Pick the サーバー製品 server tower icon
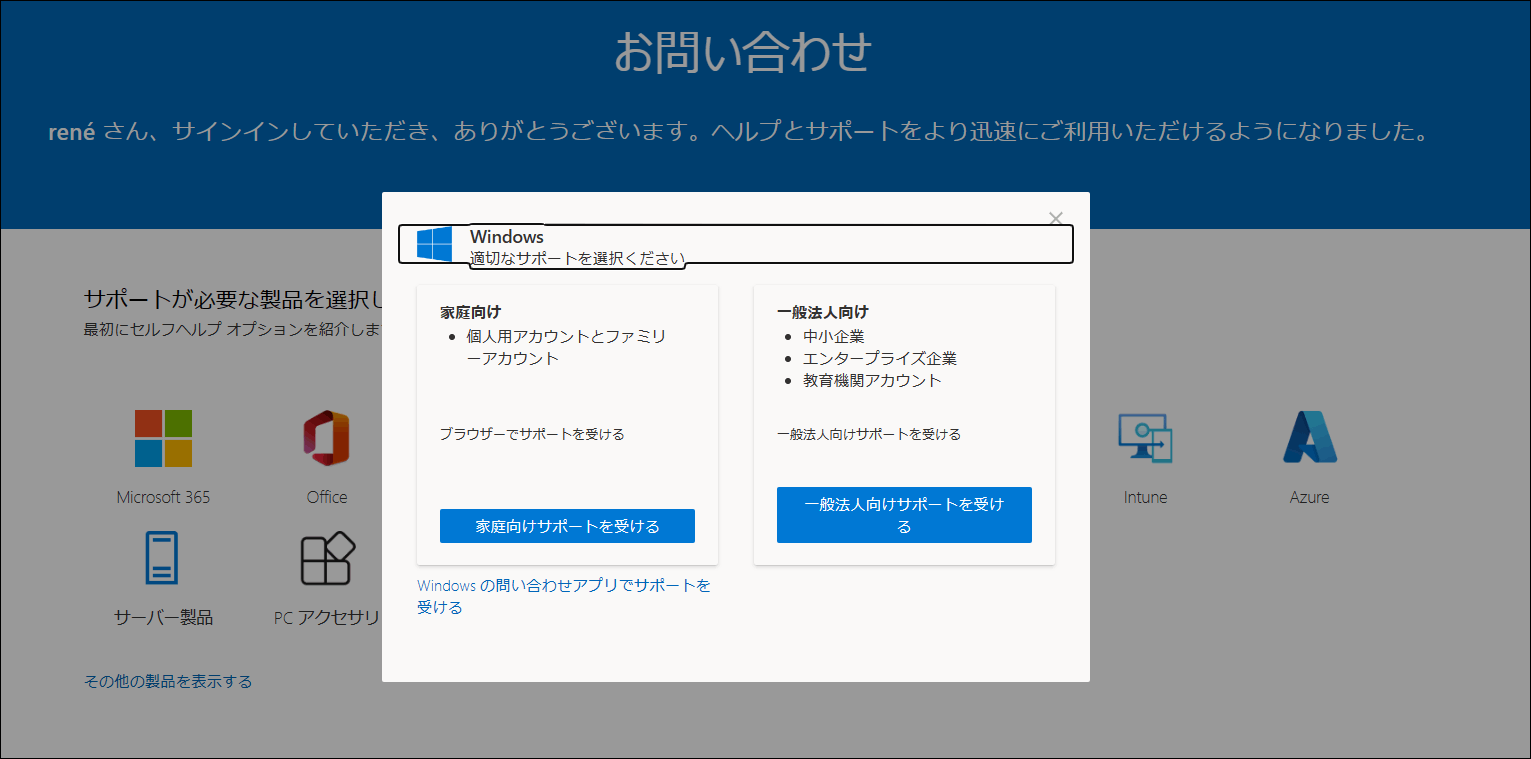Screen dimensions: 1531x759 (x=161, y=558)
